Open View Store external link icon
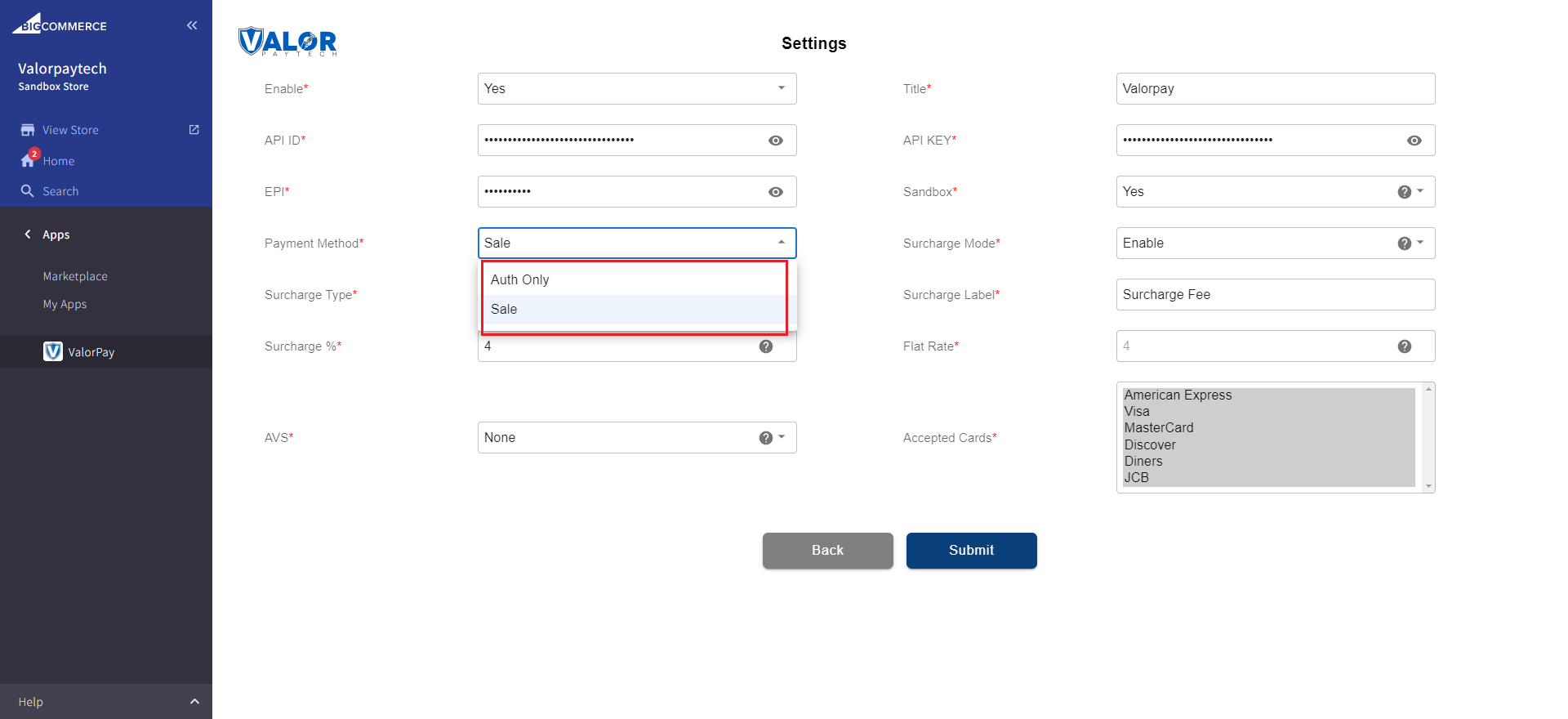Image resolution: width=1568 pixels, height=719 pixels. click(194, 129)
